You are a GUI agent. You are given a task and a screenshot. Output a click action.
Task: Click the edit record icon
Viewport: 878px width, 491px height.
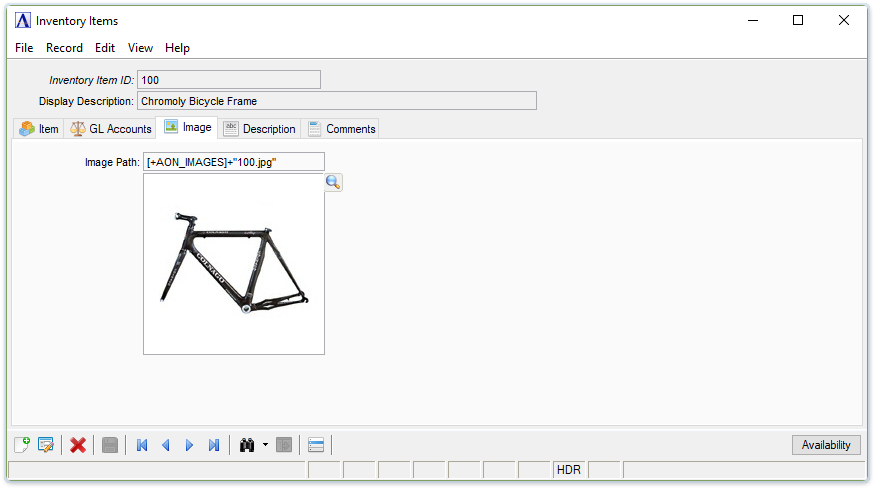(46, 445)
